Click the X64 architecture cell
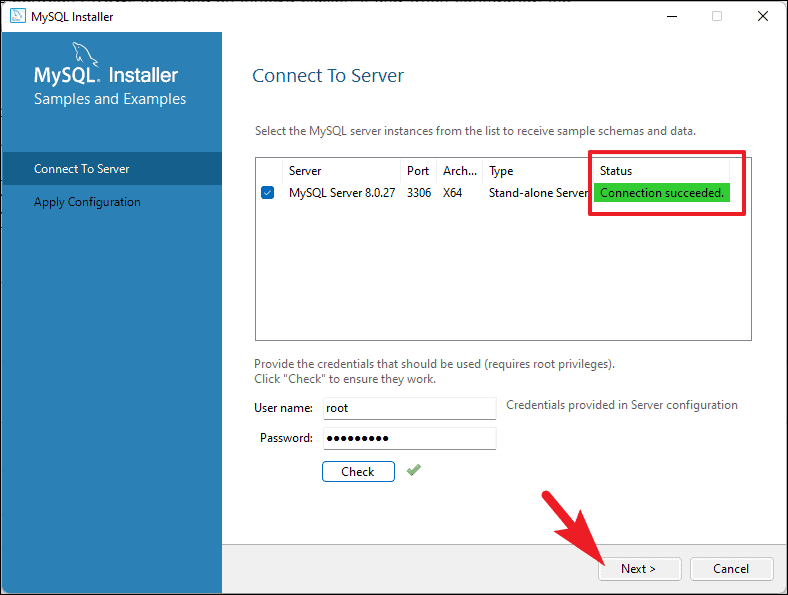 (x=452, y=193)
